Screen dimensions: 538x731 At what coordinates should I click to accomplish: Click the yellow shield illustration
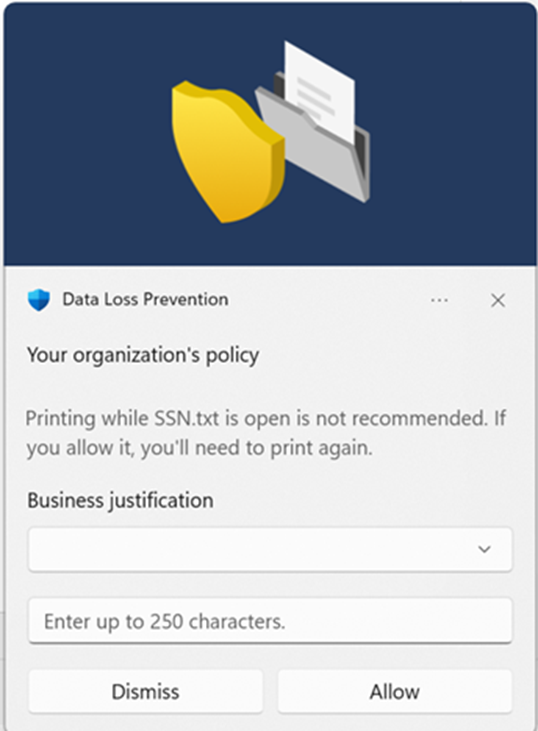click(226, 152)
